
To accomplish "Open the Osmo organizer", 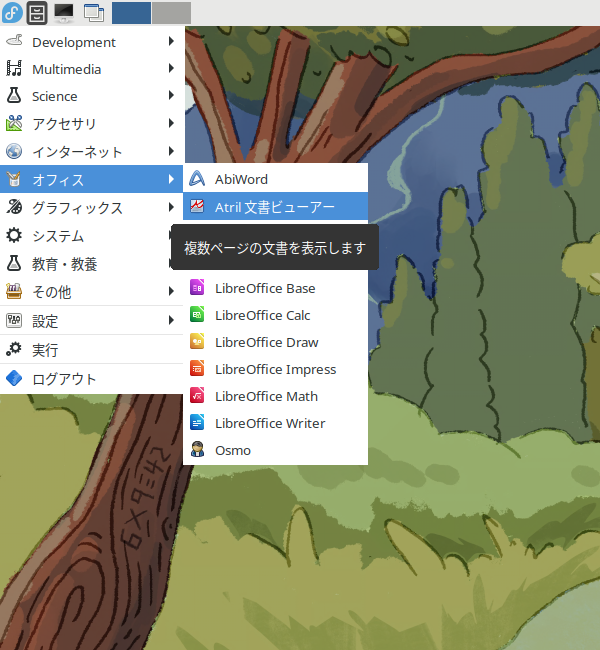I will tap(275, 450).
